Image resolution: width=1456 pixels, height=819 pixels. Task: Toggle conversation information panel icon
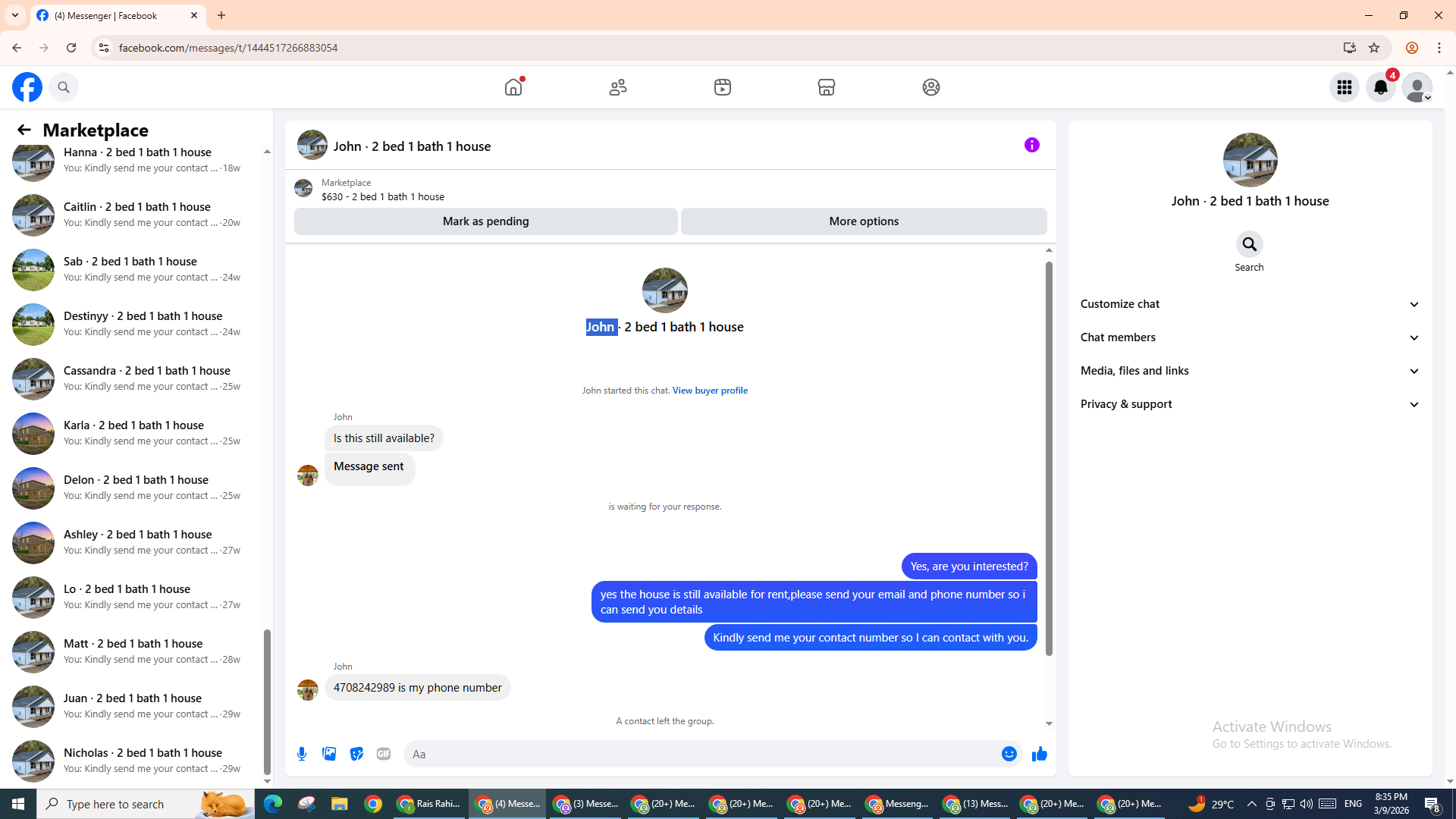click(1031, 145)
